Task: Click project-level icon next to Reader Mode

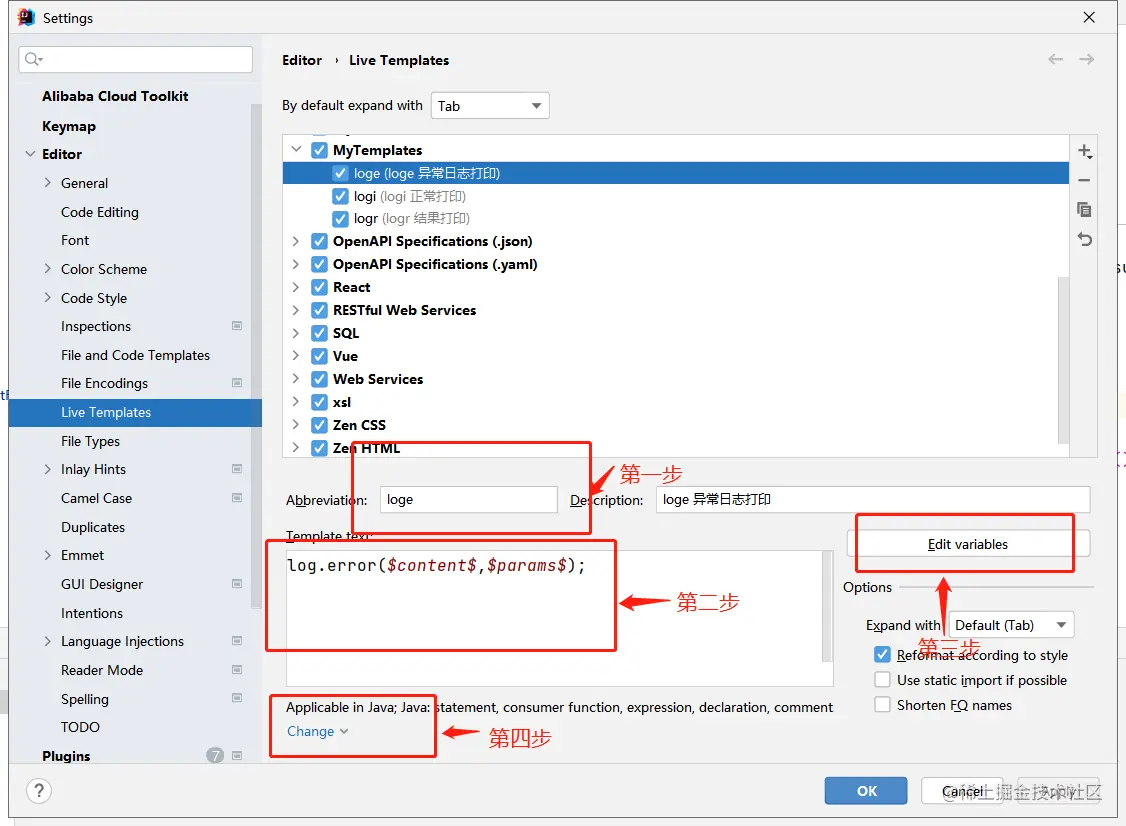Action: point(237,669)
